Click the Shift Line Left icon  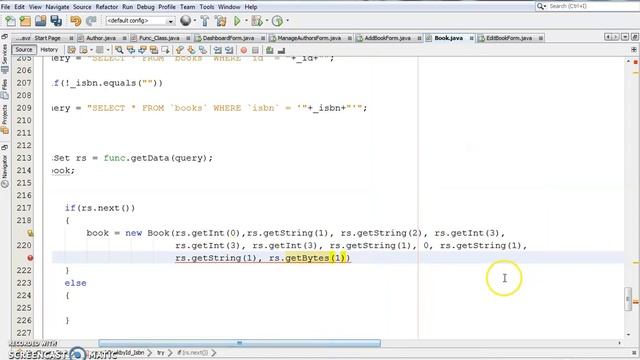coord(218,50)
